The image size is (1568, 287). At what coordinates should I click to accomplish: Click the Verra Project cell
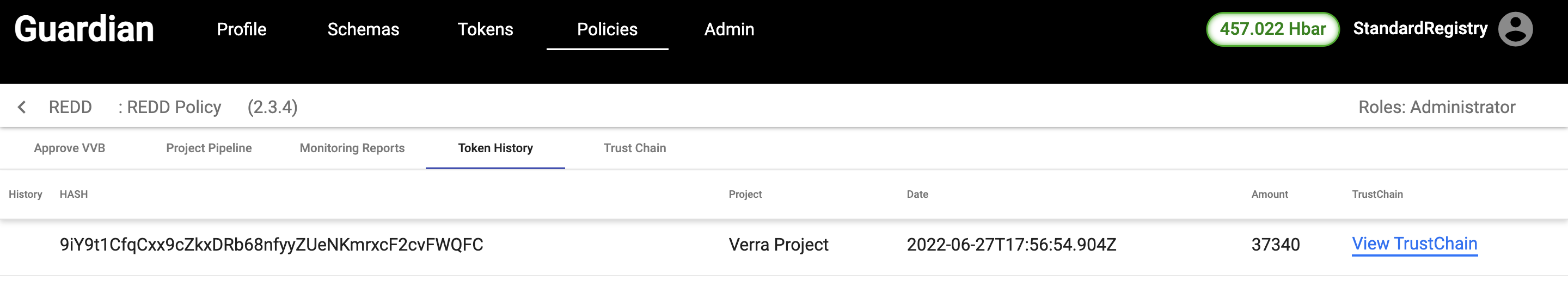(778, 245)
